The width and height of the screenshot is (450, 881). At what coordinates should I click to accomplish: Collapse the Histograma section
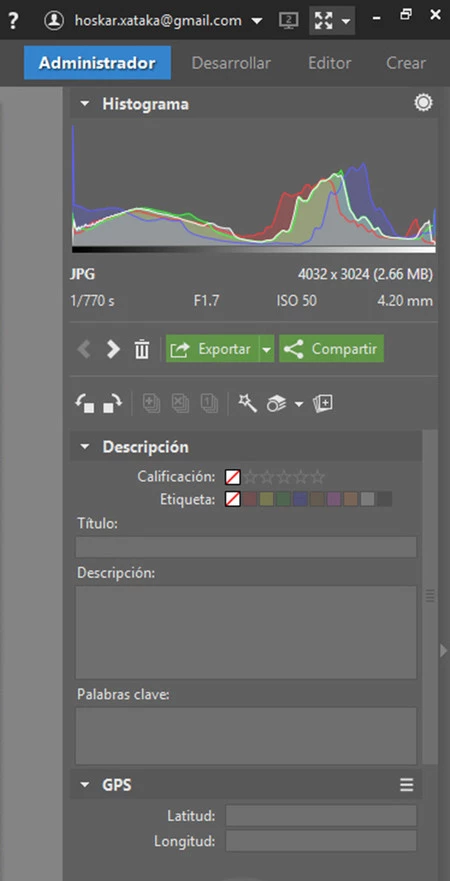point(84,105)
